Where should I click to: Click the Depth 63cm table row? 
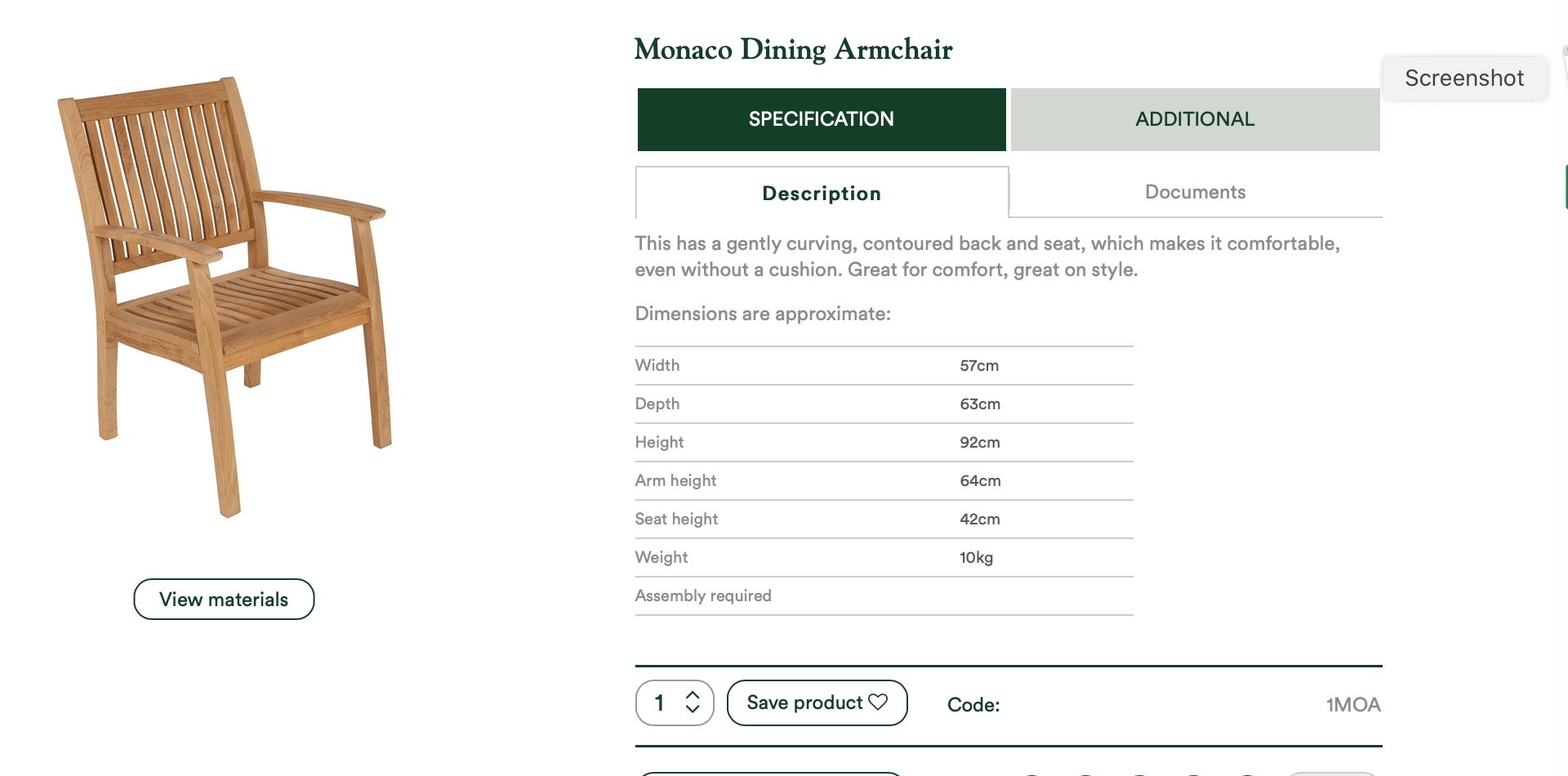pos(884,404)
